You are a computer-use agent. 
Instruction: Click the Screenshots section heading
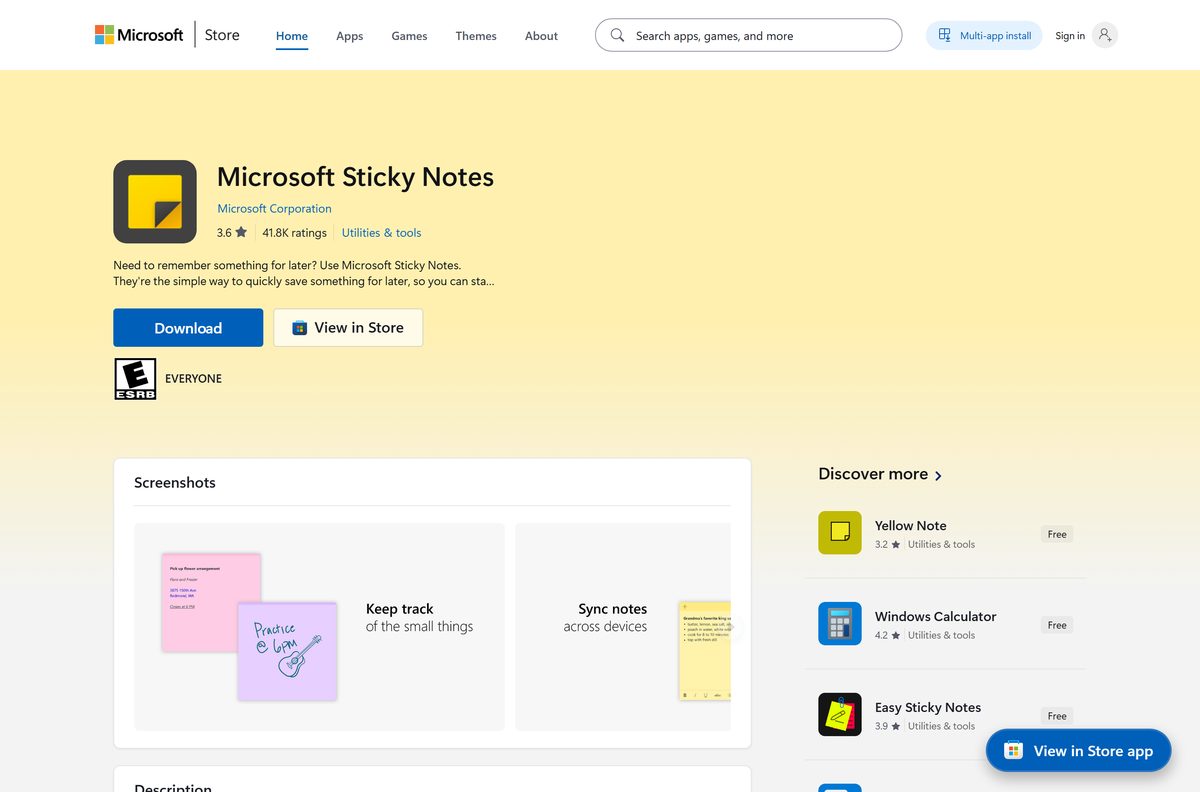[x=175, y=482]
